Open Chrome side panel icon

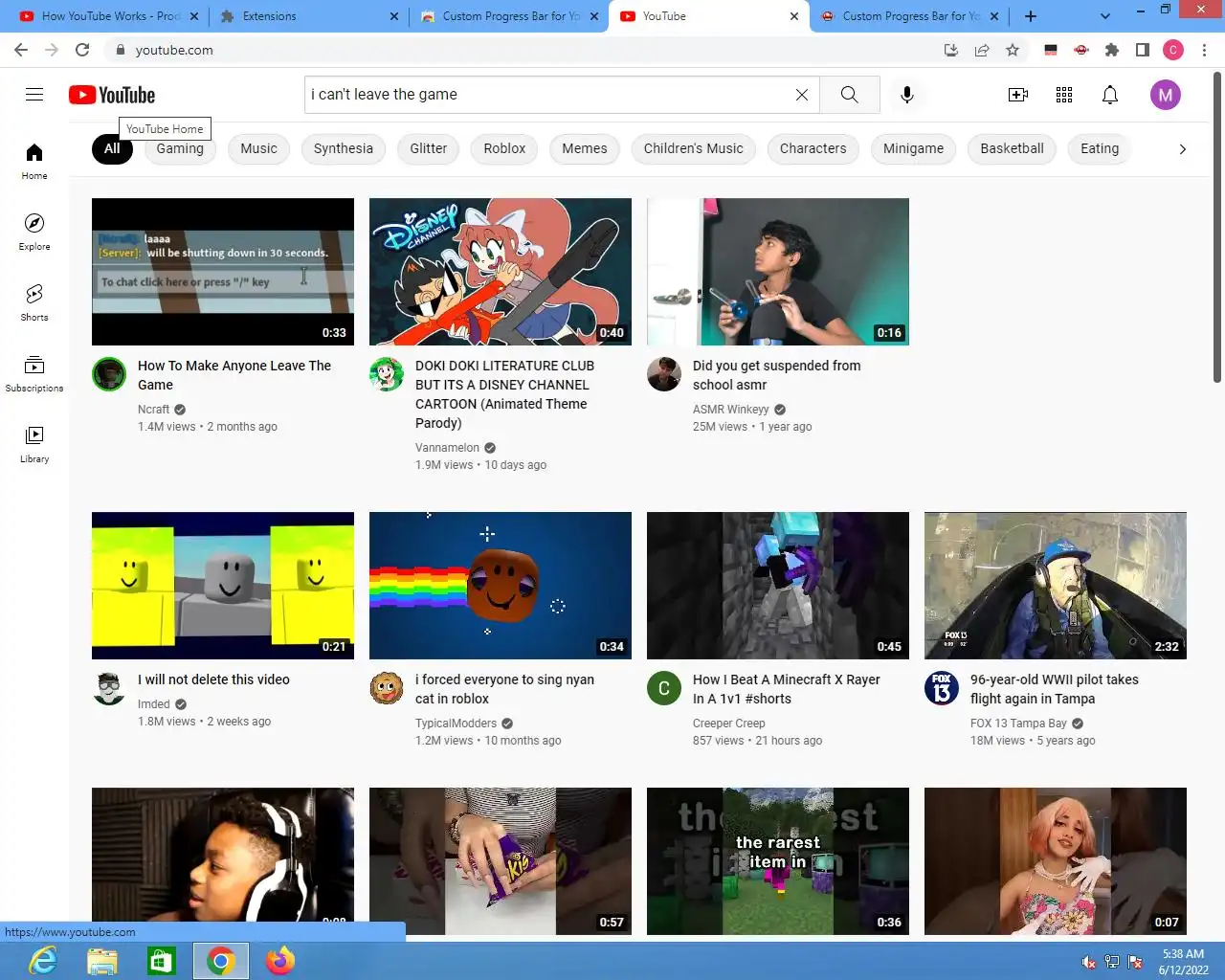tap(1143, 50)
